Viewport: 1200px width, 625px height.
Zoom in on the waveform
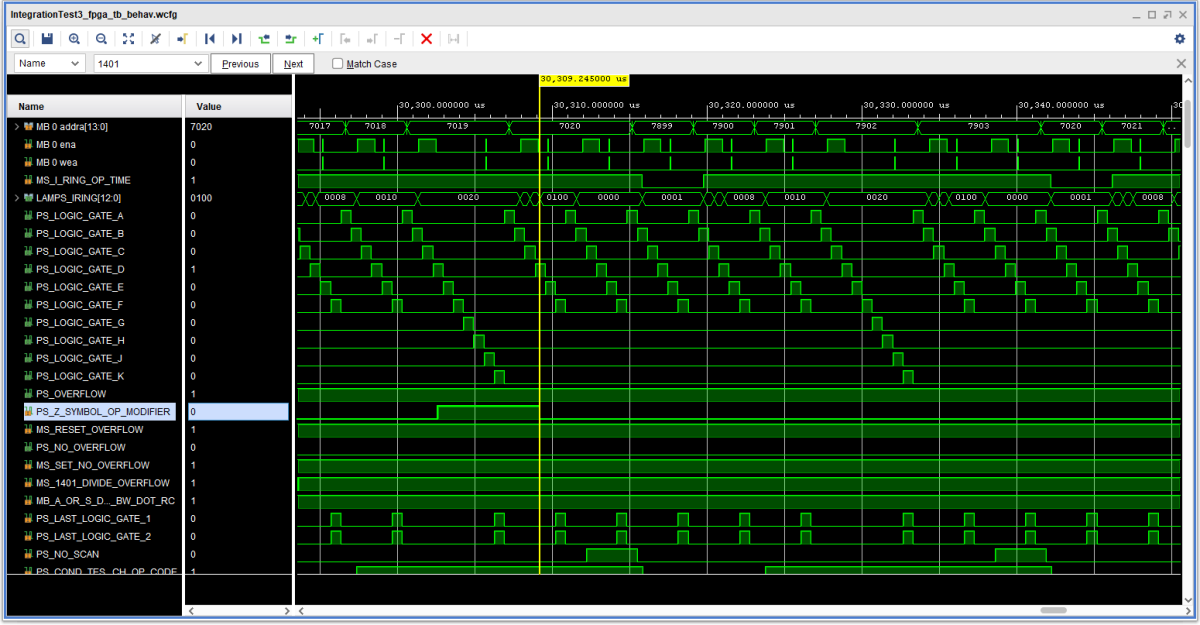(74, 38)
